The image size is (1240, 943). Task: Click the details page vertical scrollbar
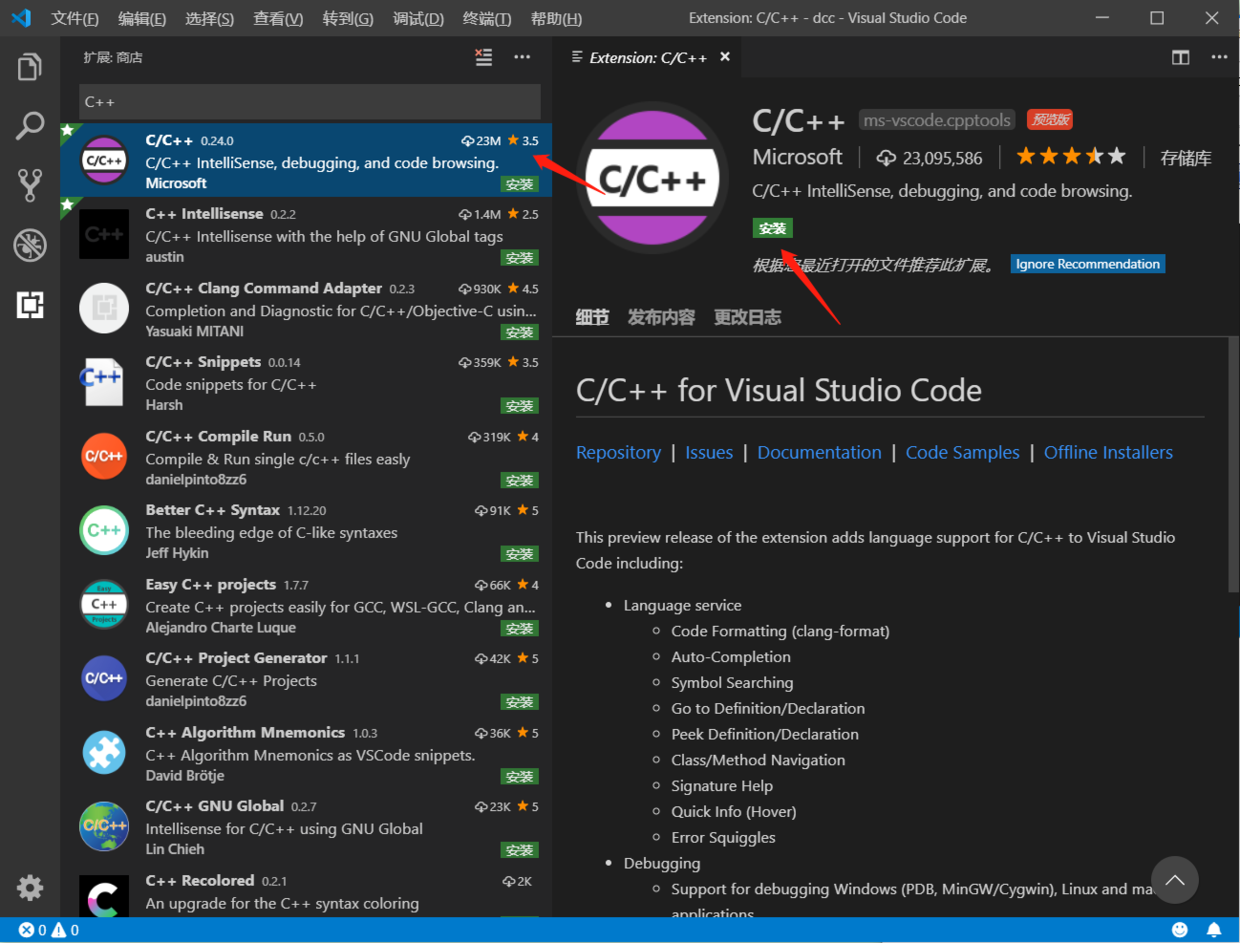(x=1233, y=464)
